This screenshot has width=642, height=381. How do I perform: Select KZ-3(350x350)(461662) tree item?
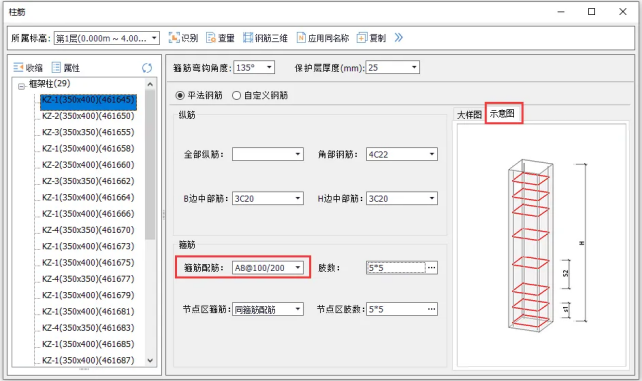tap(88, 181)
